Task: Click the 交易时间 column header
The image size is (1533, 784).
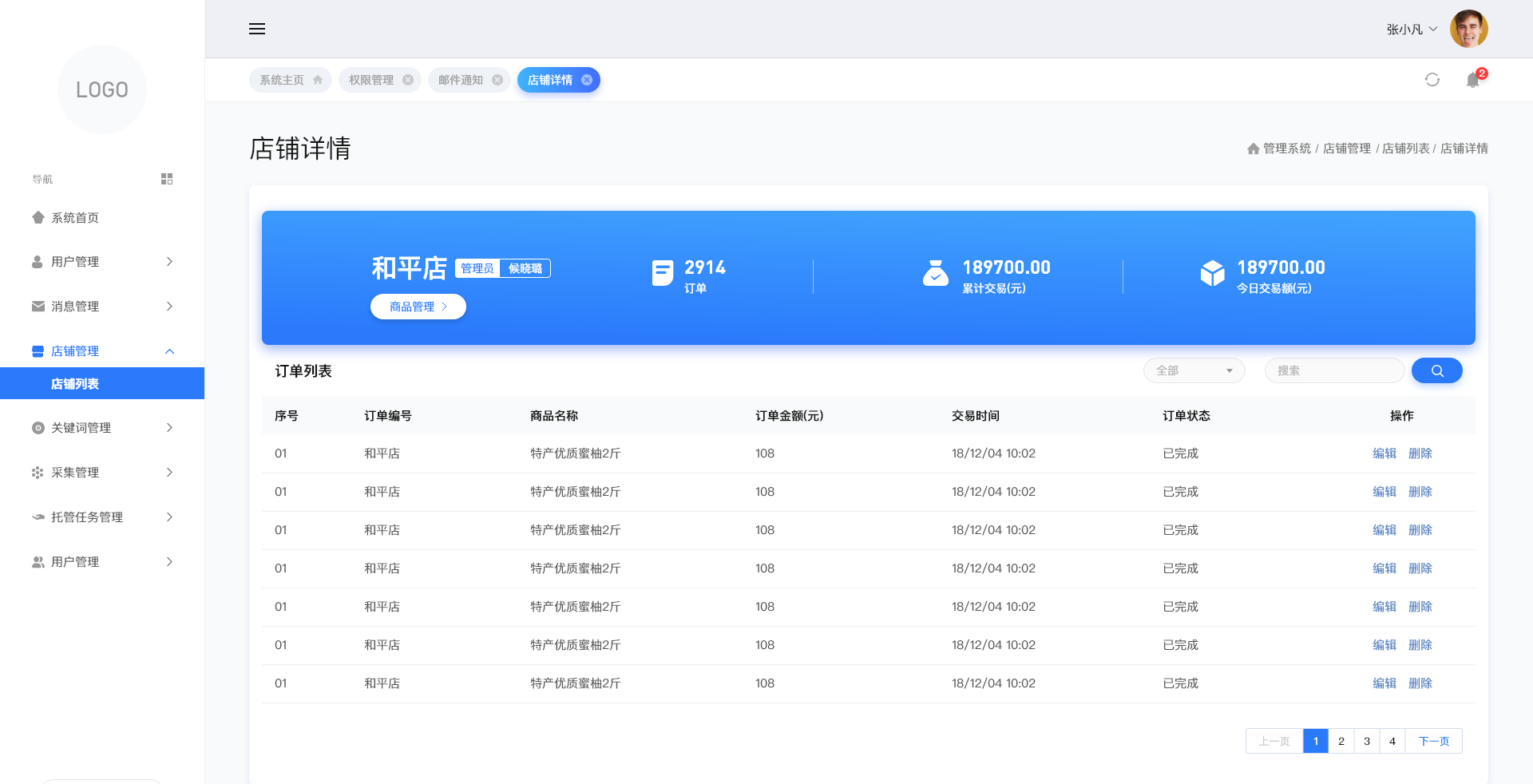Action: 976,415
